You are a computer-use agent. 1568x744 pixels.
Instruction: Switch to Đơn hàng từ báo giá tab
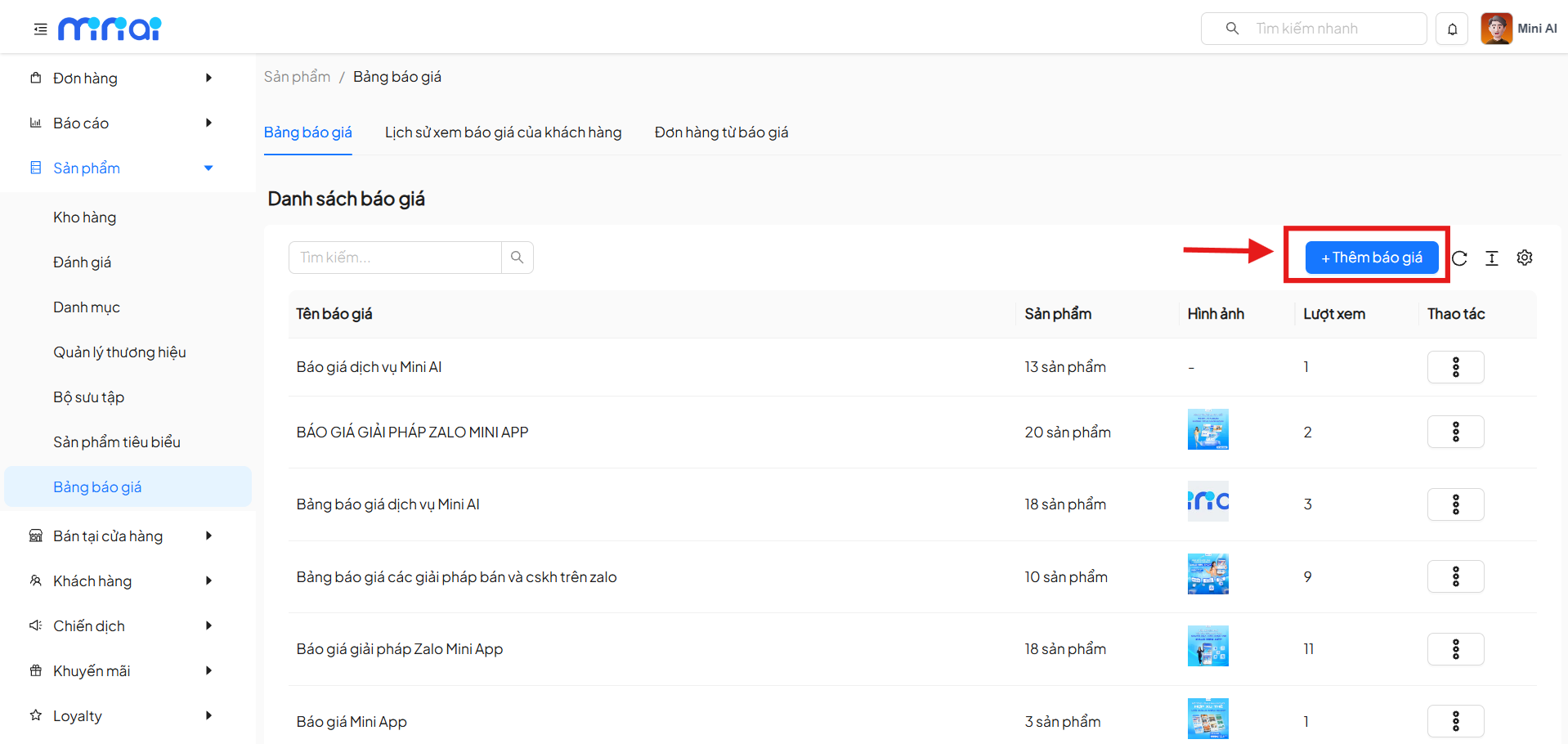(721, 132)
